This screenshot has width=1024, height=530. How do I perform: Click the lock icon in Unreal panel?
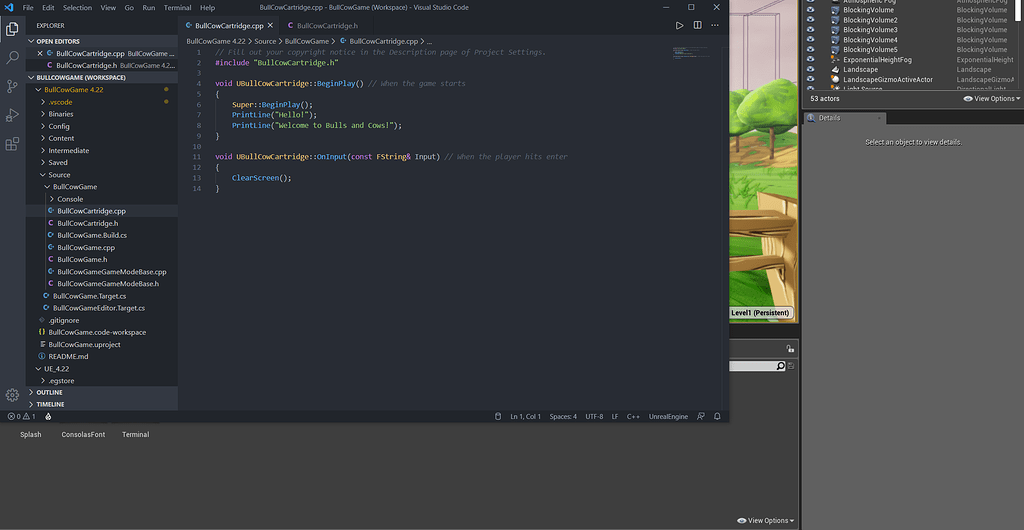(x=790, y=349)
